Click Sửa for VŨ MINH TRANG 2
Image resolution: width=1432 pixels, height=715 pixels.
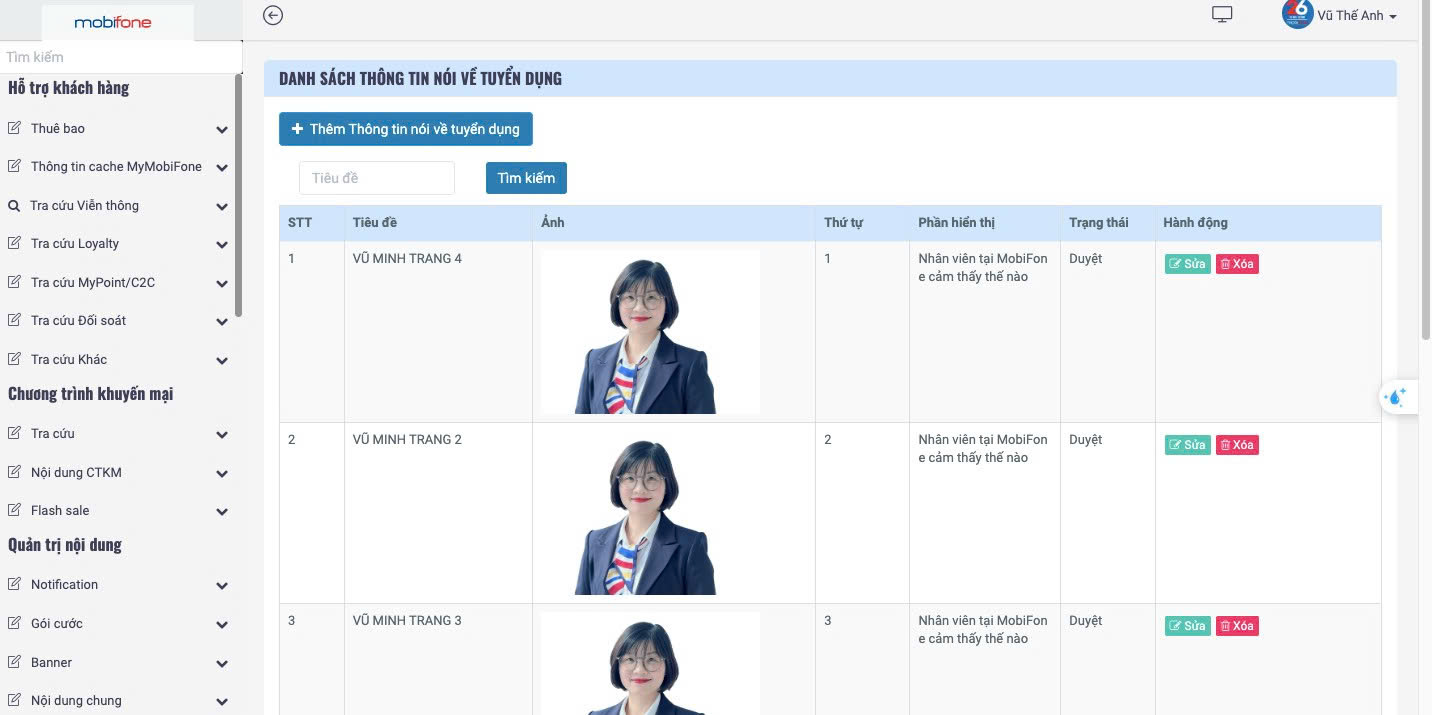tap(1187, 445)
